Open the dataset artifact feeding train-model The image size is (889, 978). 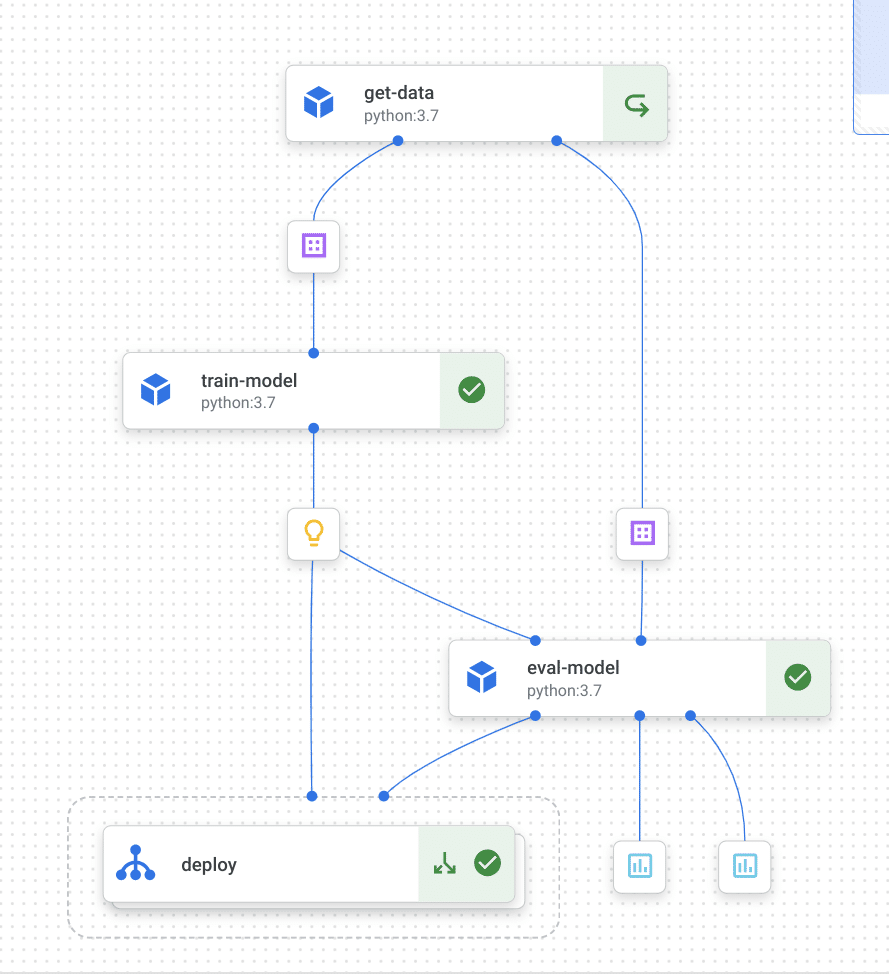[x=314, y=246]
